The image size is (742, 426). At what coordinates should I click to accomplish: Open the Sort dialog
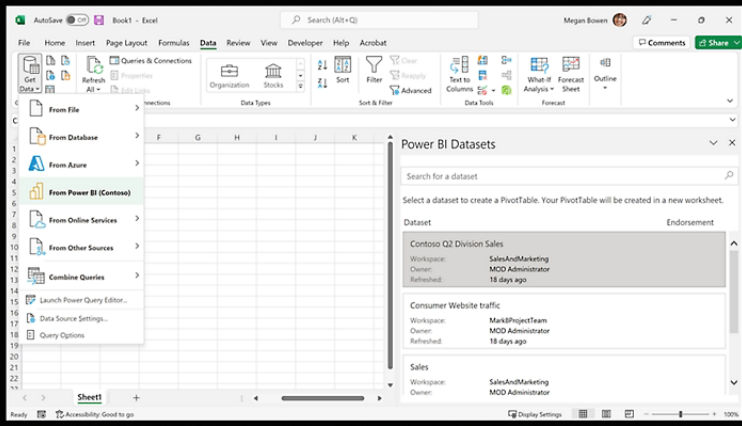(343, 70)
